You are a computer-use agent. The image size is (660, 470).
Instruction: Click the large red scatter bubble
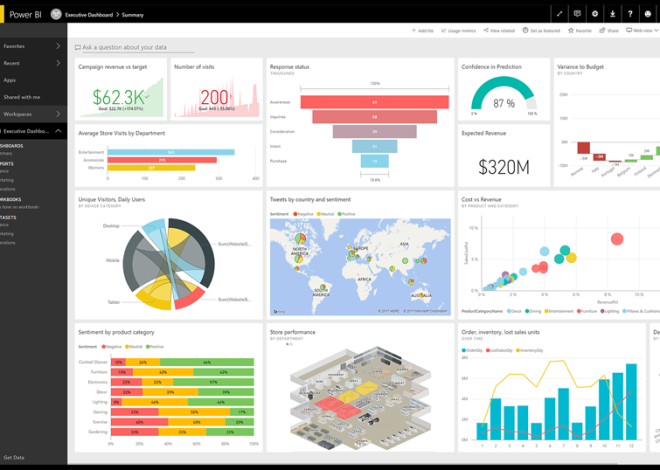tap(617, 239)
